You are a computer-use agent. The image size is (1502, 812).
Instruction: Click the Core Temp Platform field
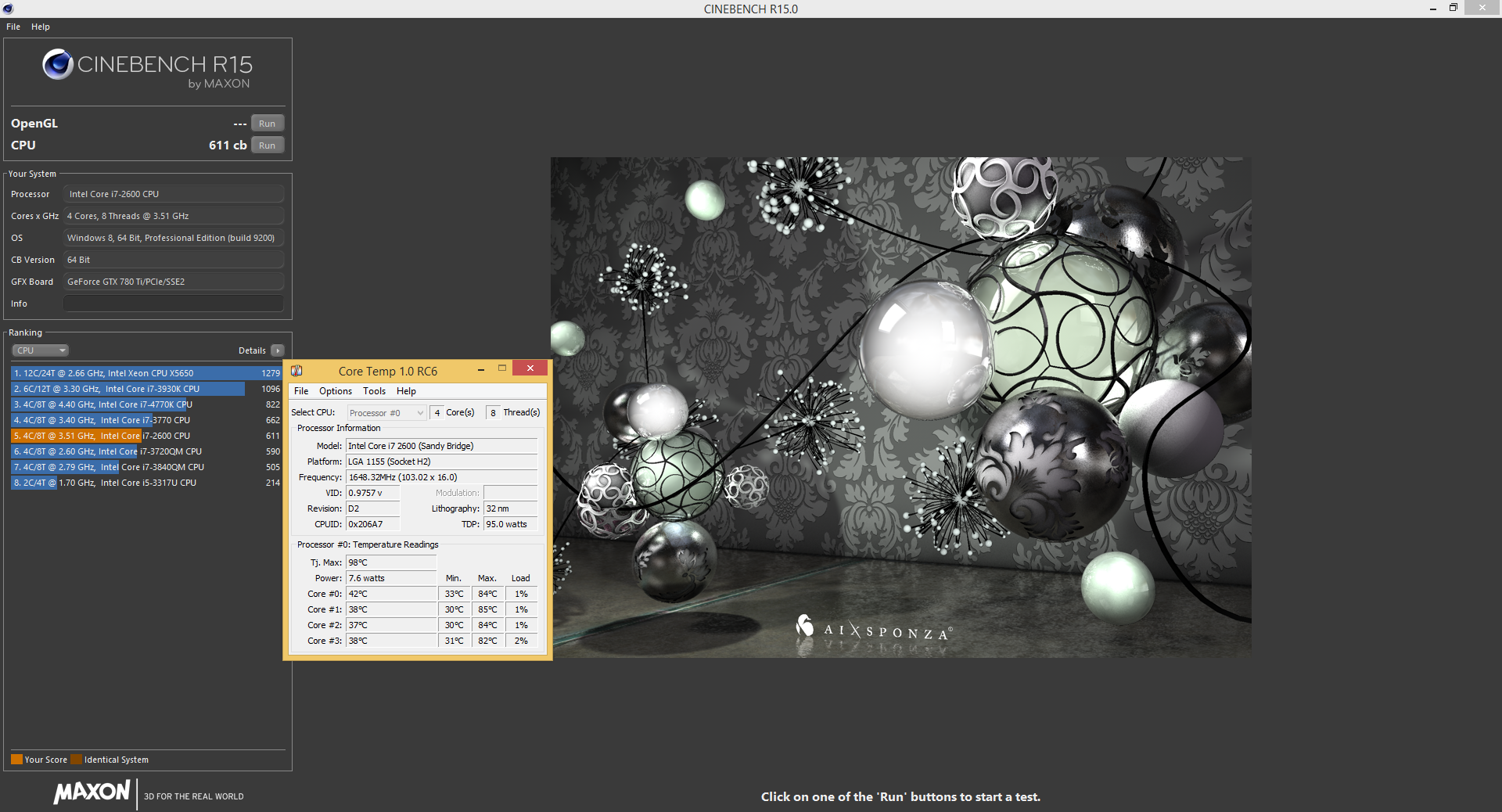442,462
